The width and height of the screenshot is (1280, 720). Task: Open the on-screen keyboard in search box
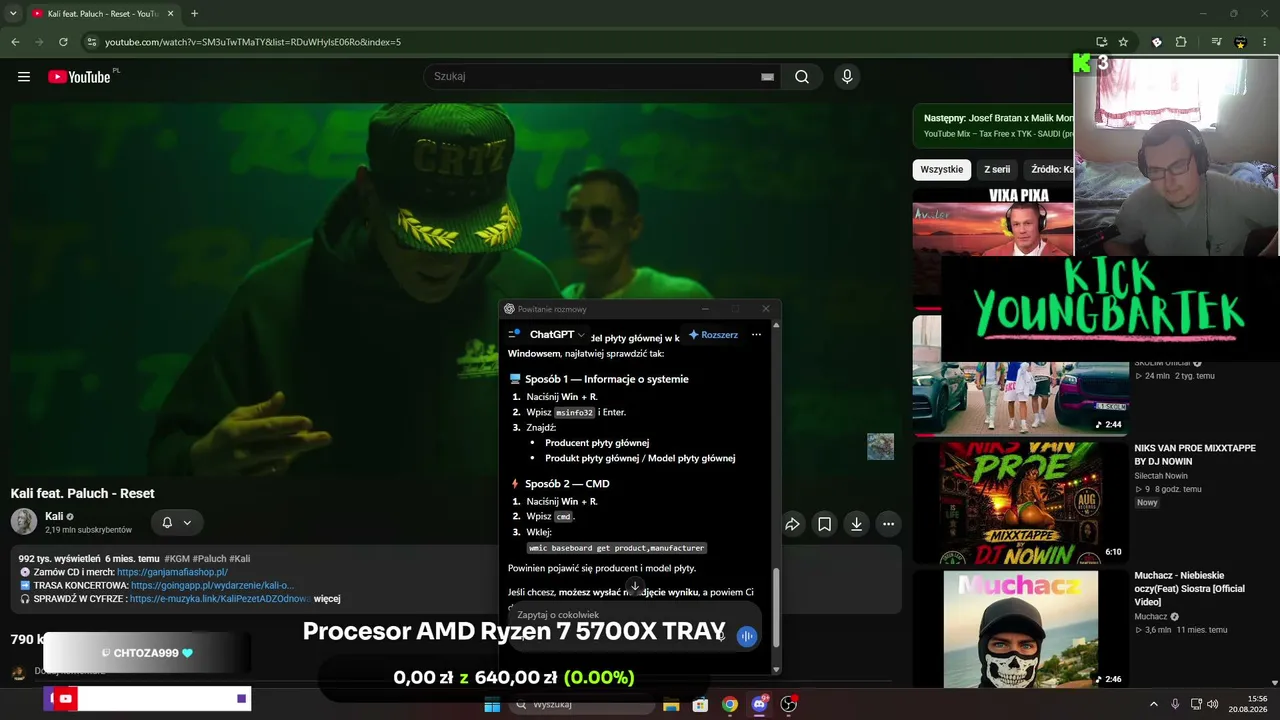(767, 77)
